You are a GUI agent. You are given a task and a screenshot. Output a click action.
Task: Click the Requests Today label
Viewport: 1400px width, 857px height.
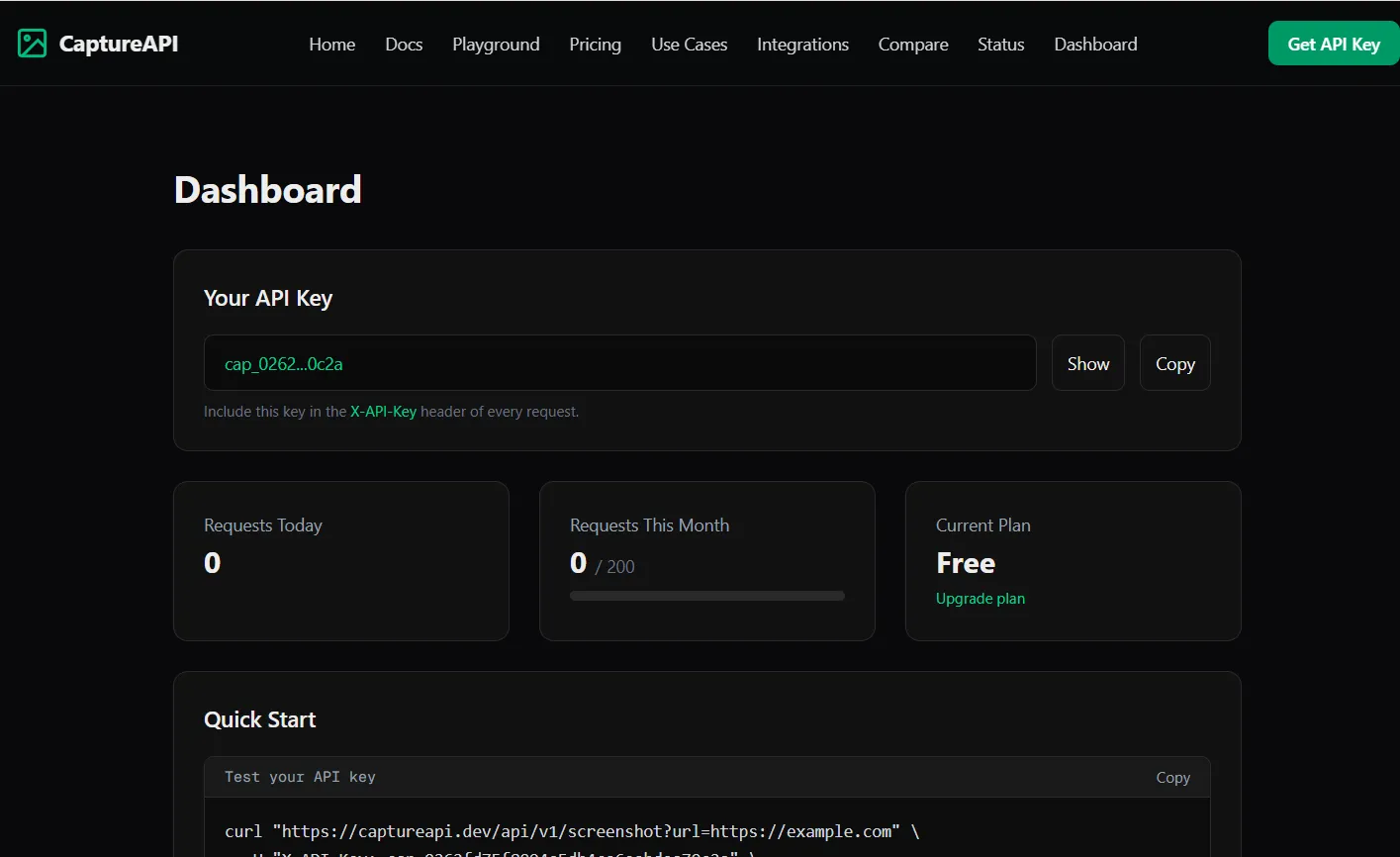[x=263, y=525]
